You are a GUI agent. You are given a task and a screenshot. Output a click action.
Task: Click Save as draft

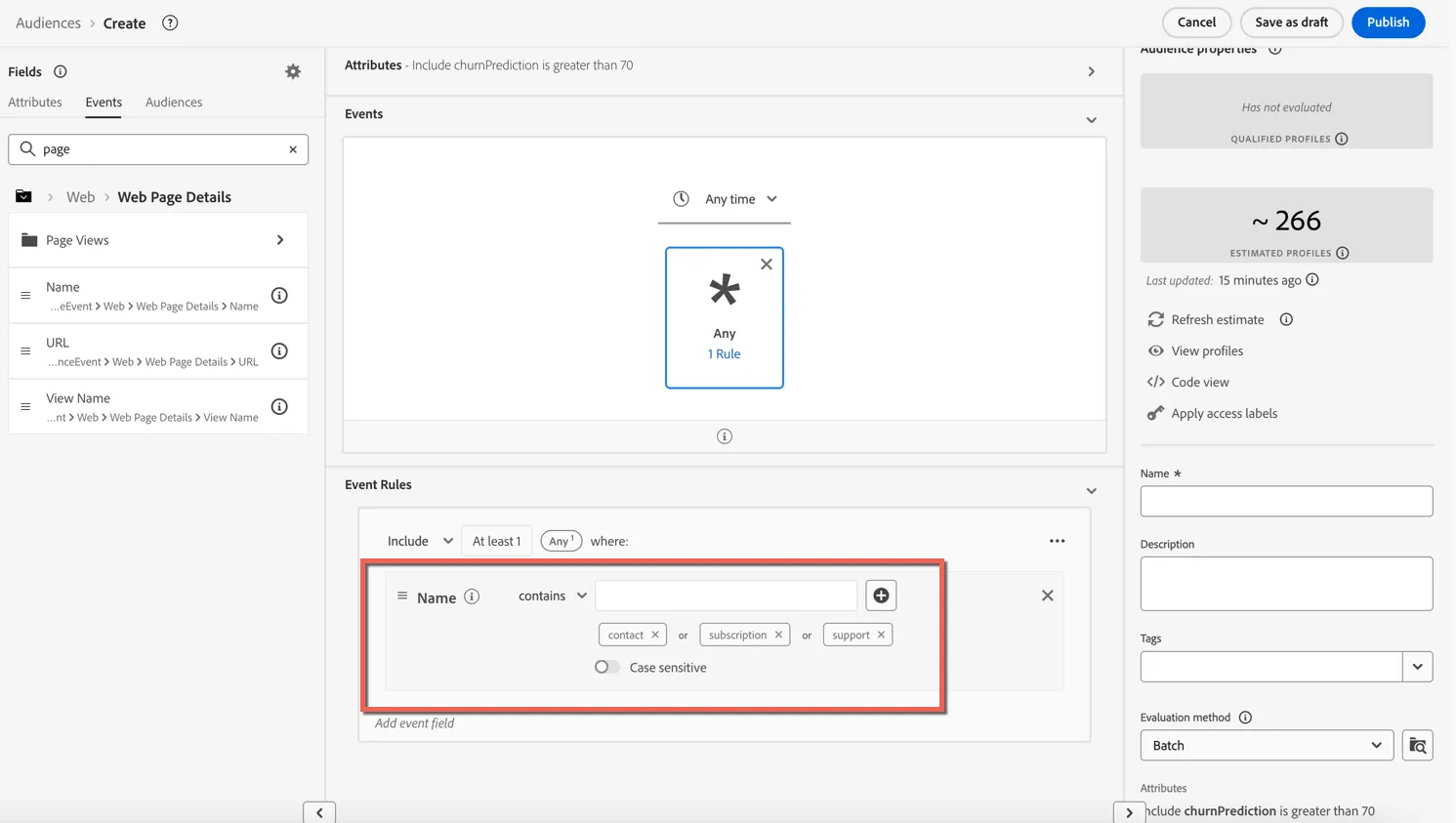coord(1291,22)
